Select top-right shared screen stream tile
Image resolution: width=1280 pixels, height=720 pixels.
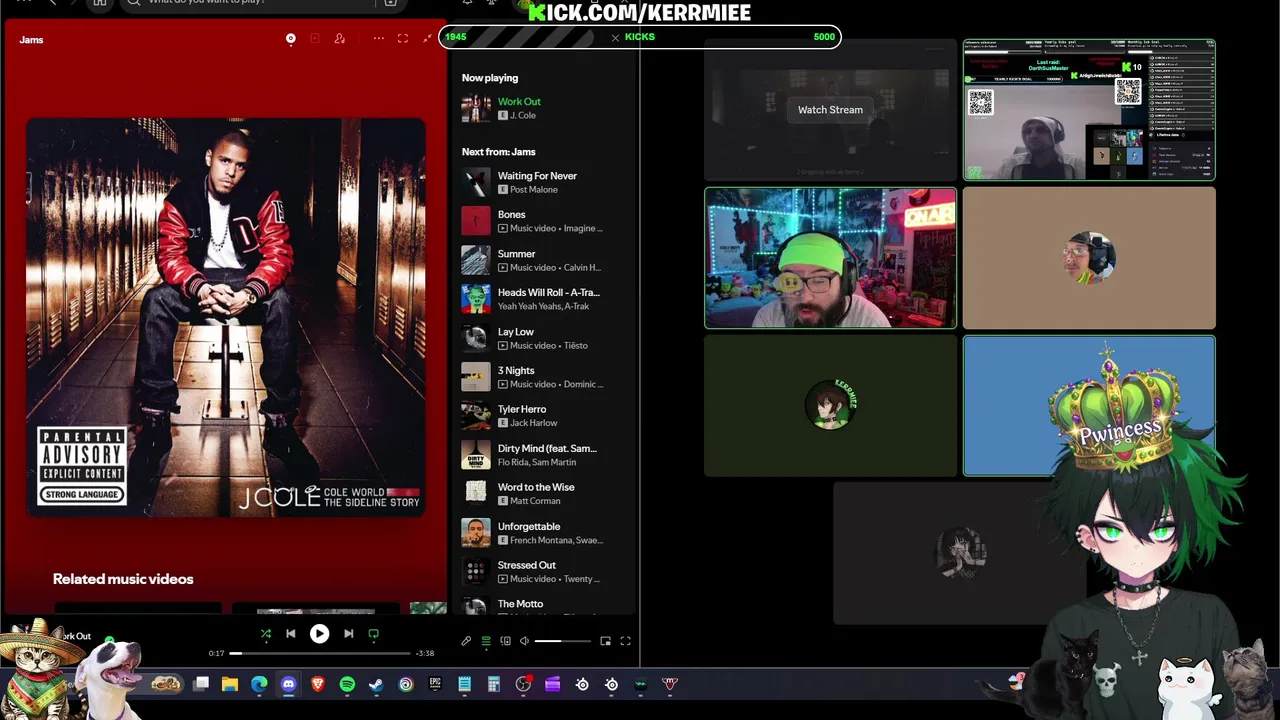point(1089,110)
